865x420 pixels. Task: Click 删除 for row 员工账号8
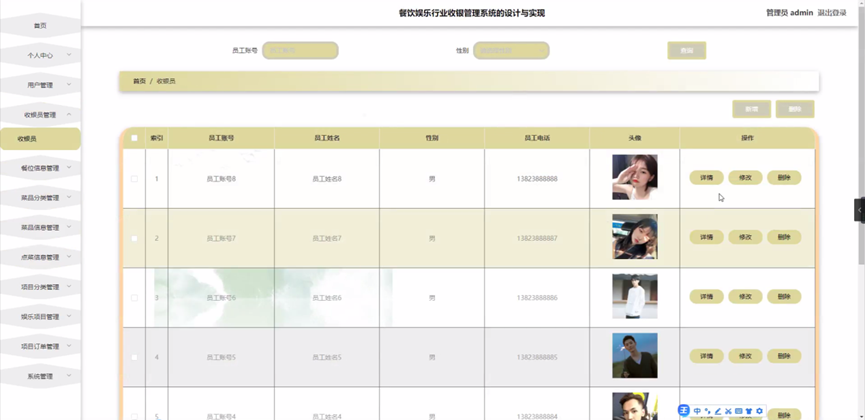click(x=784, y=178)
